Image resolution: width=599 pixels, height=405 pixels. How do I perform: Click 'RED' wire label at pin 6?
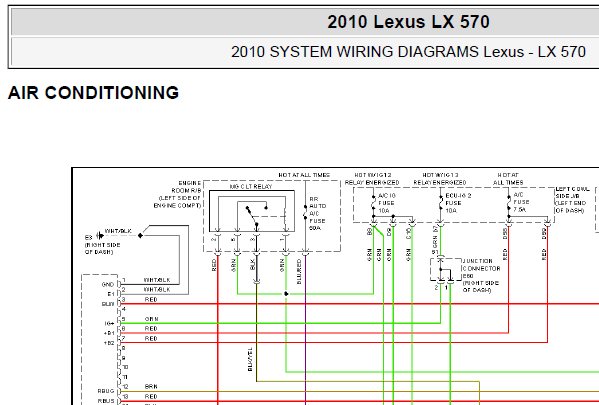tap(151, 329)
